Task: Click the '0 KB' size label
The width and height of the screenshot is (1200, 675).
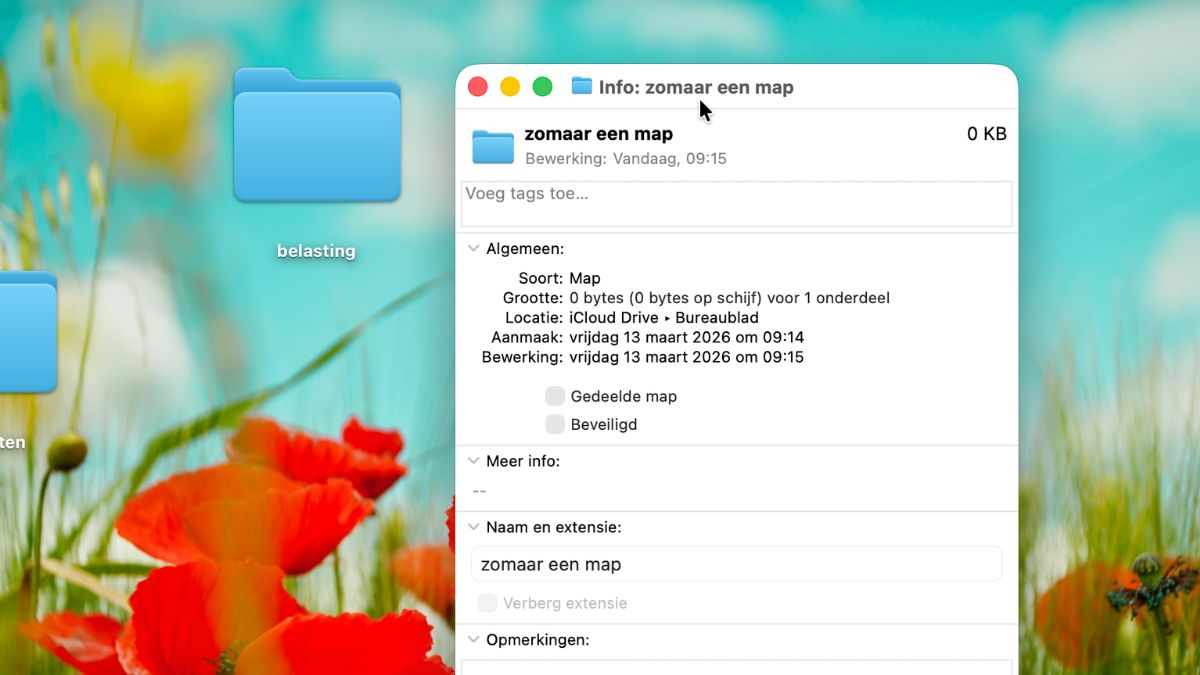Action: click(987, 133)
